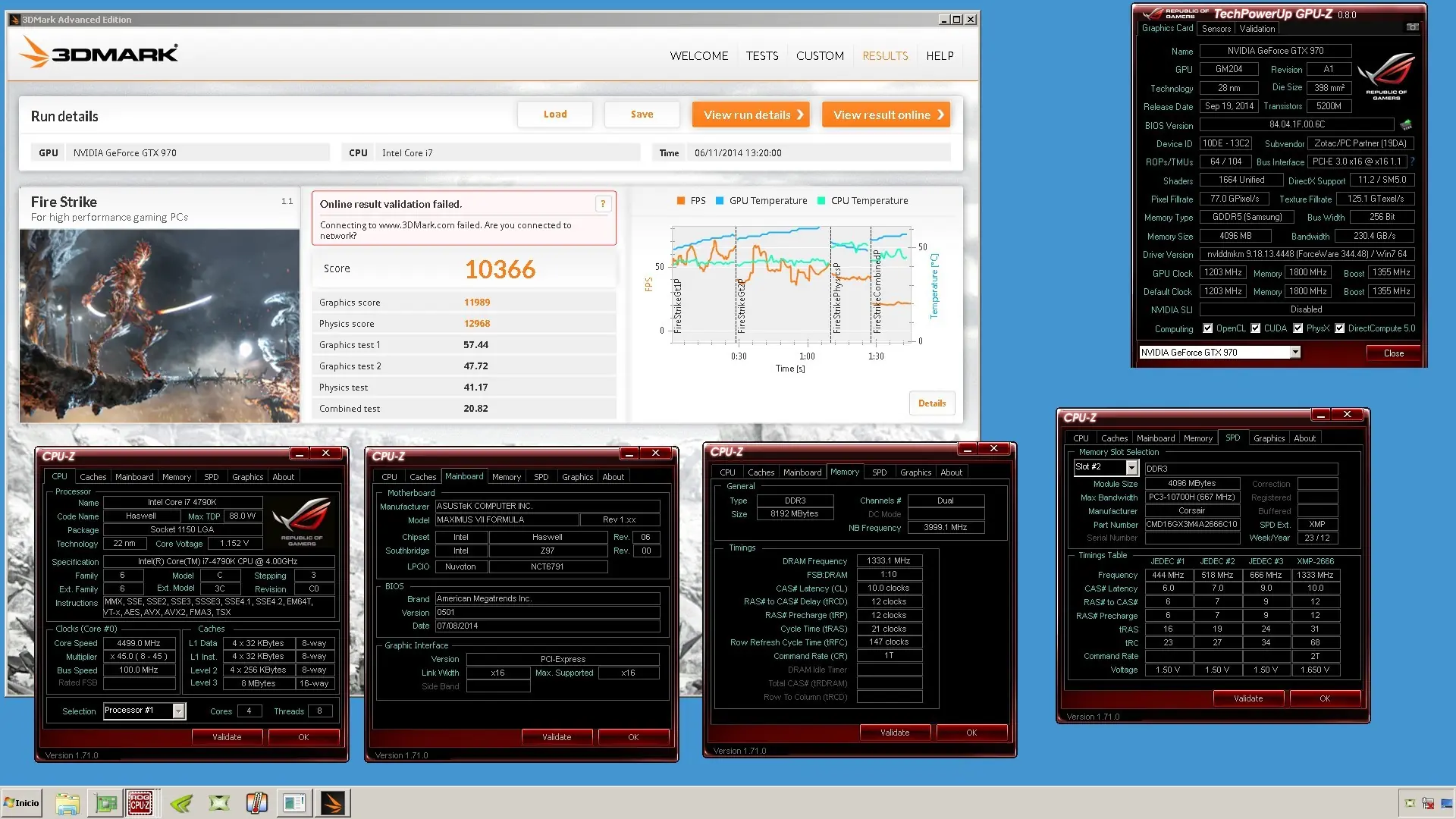Open Windows Explorer folder icon in taskbar

(67, 803)
